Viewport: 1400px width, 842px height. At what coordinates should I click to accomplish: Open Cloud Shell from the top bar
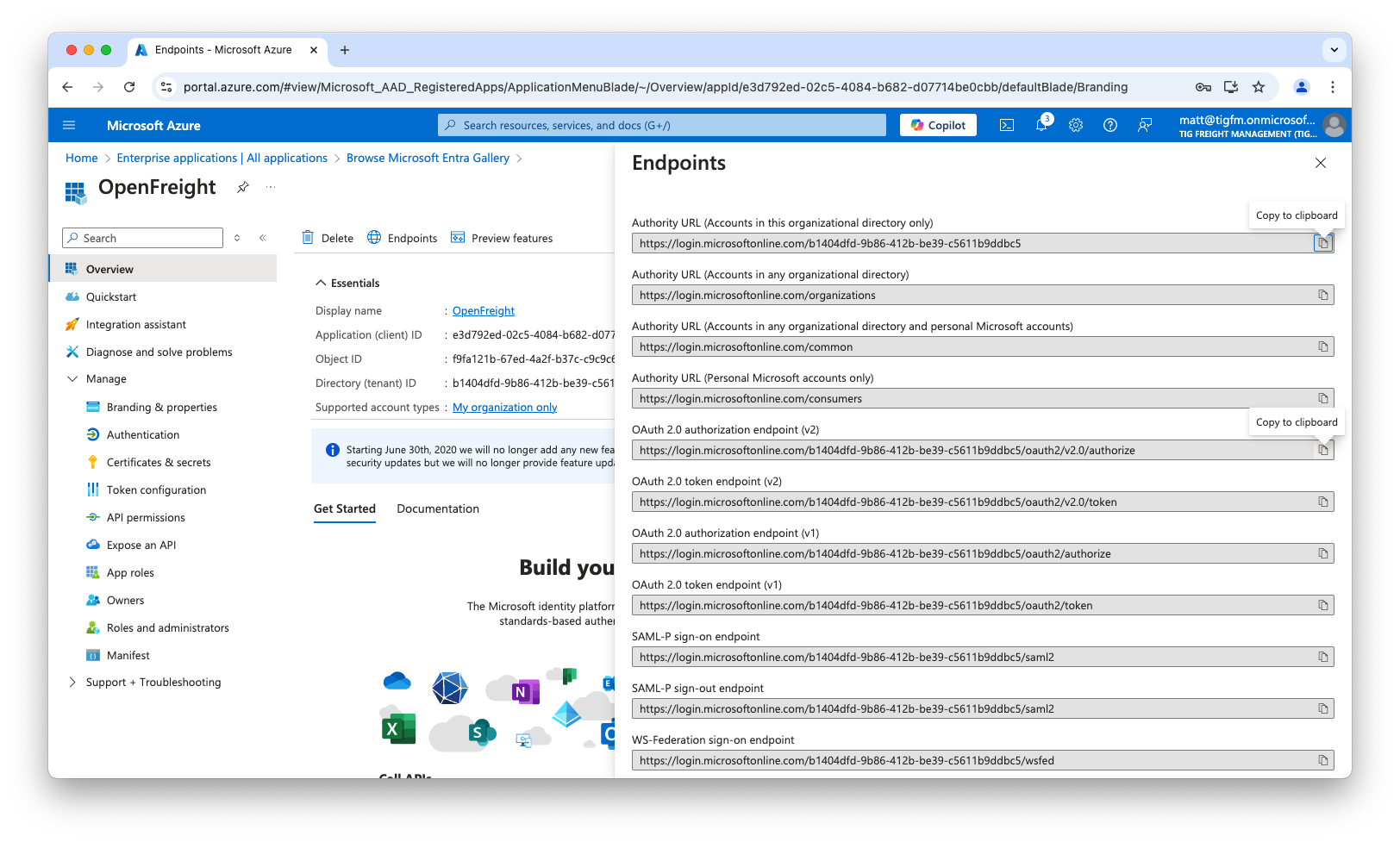point(1006,125)
